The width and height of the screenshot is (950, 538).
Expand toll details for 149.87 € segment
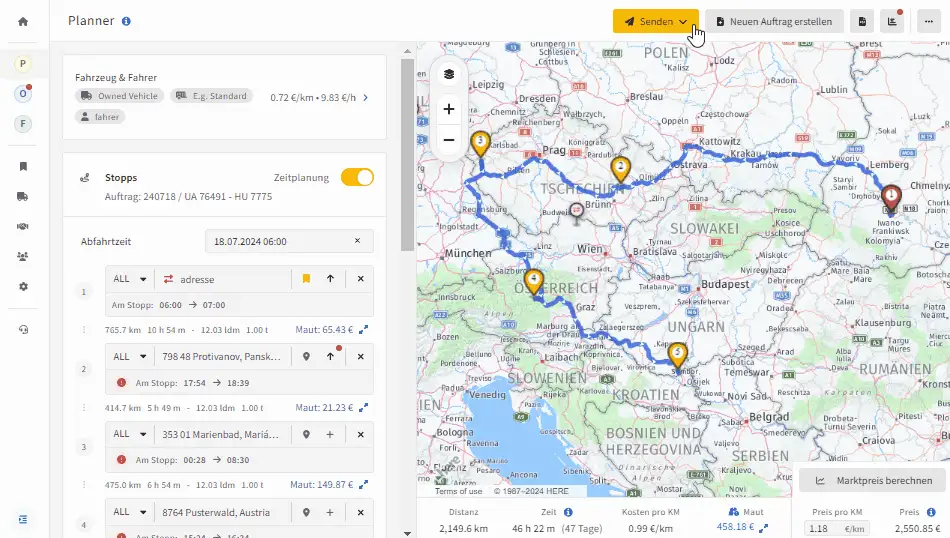[364, 485]
